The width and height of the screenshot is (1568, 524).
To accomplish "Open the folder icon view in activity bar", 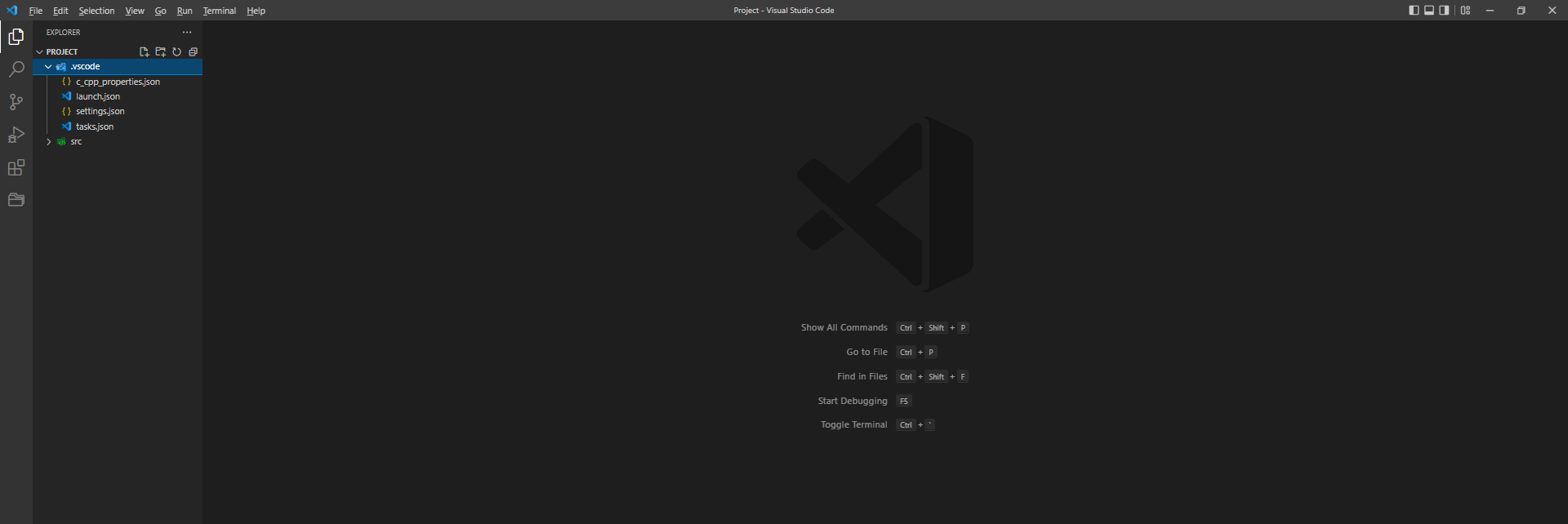I will coord(16,200).
